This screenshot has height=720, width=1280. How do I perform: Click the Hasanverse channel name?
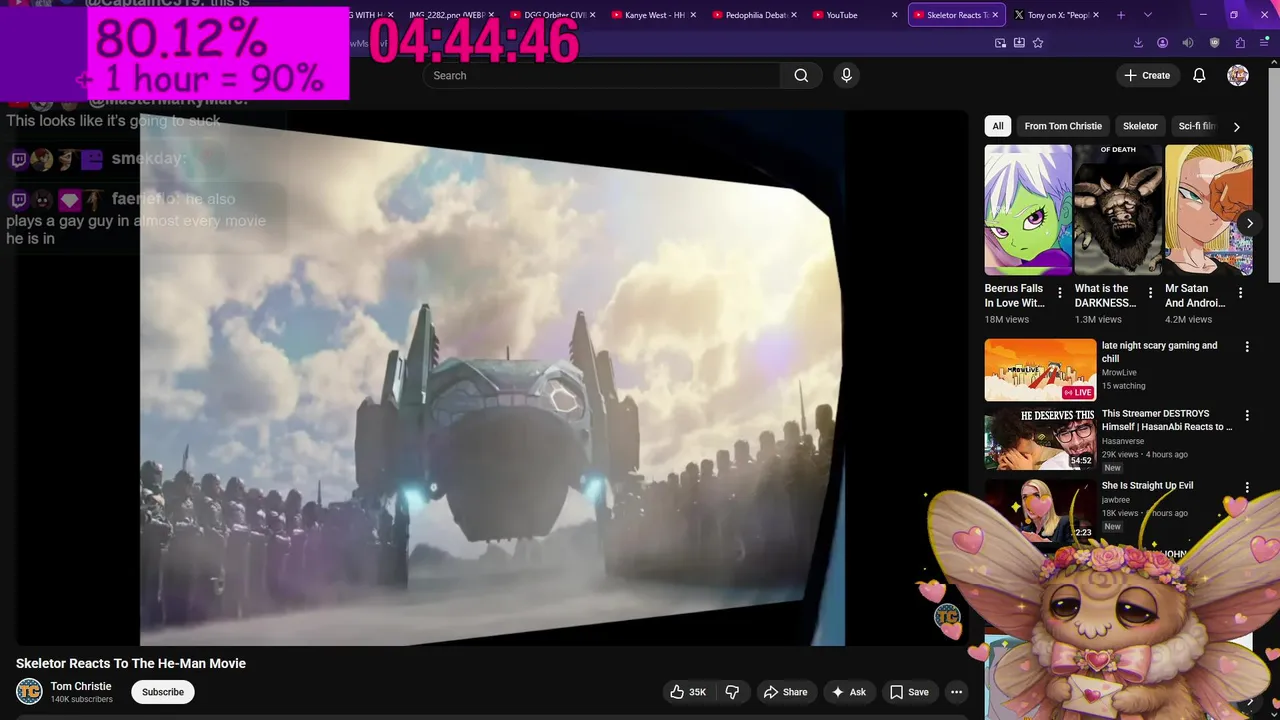point(1124,440)
